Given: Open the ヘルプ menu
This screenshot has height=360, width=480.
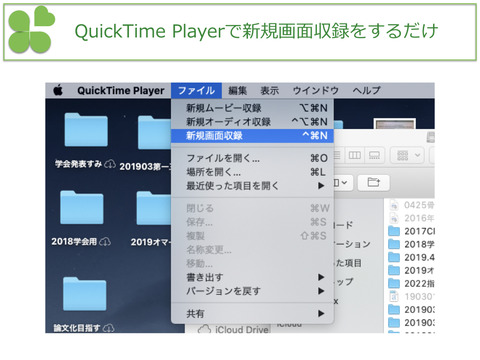Looking at the screenshot, I should (366, 90).
